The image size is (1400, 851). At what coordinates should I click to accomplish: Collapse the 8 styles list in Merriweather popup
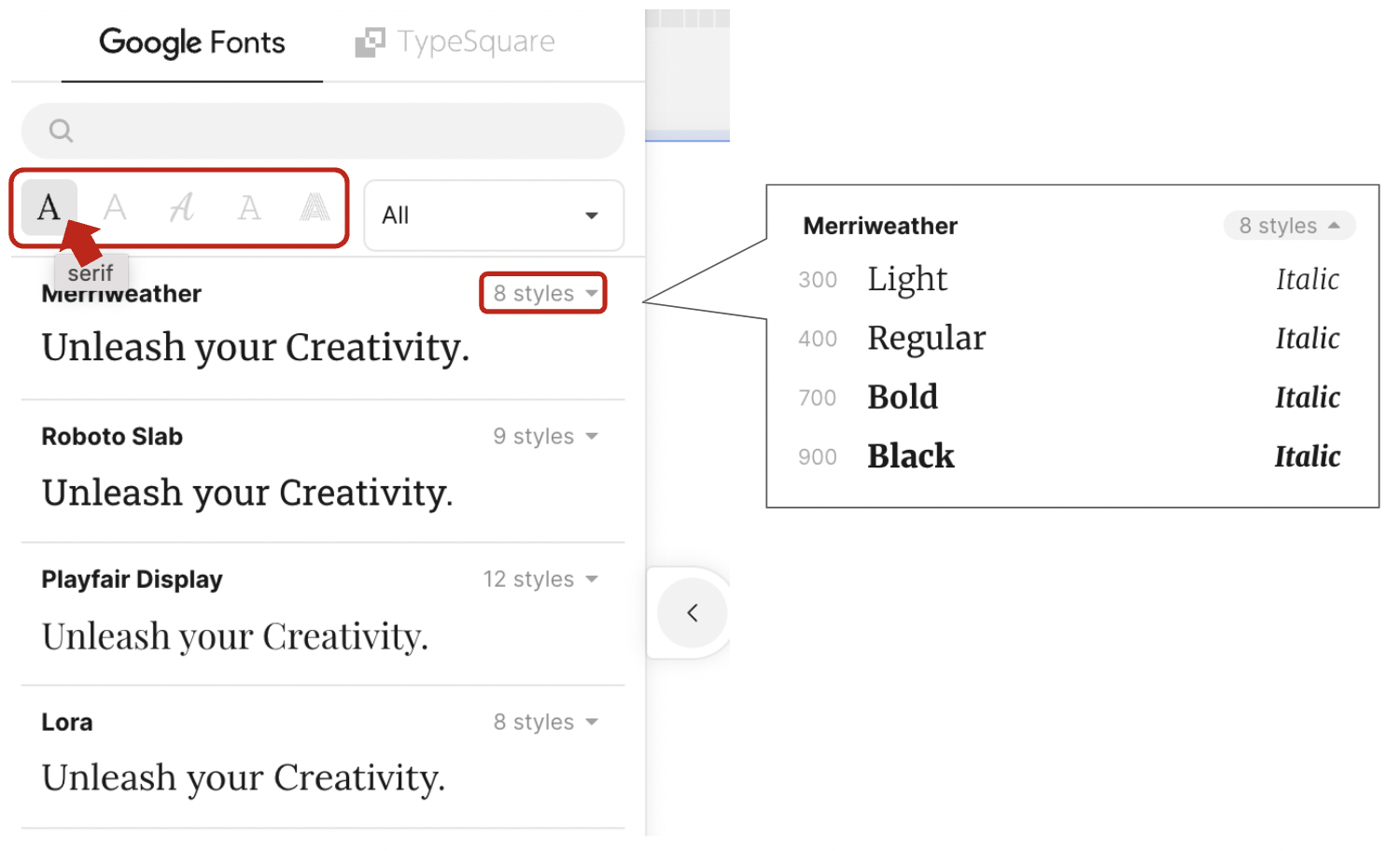tap(1289, 226)
